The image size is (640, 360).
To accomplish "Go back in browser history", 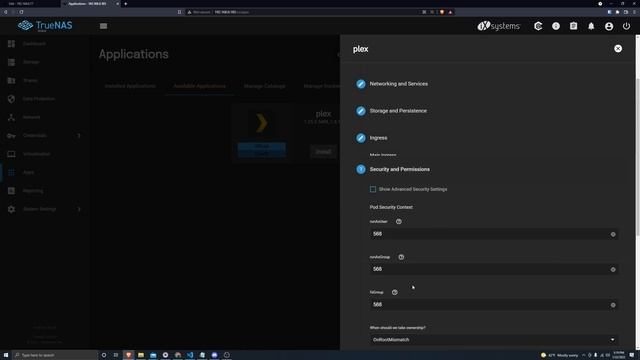I will [5, 12].
